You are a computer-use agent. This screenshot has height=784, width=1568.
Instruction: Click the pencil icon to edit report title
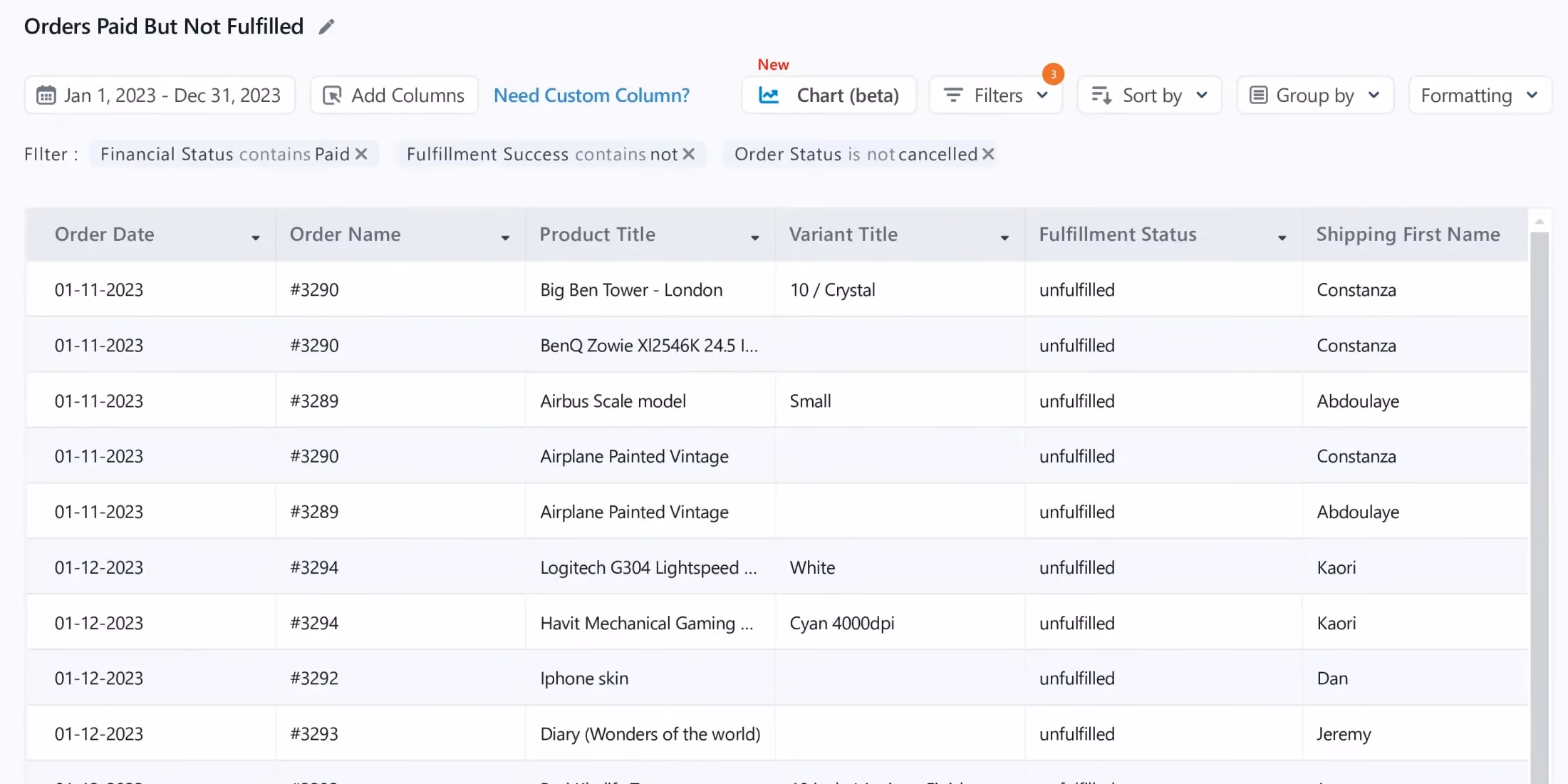(x=326, y=27)
